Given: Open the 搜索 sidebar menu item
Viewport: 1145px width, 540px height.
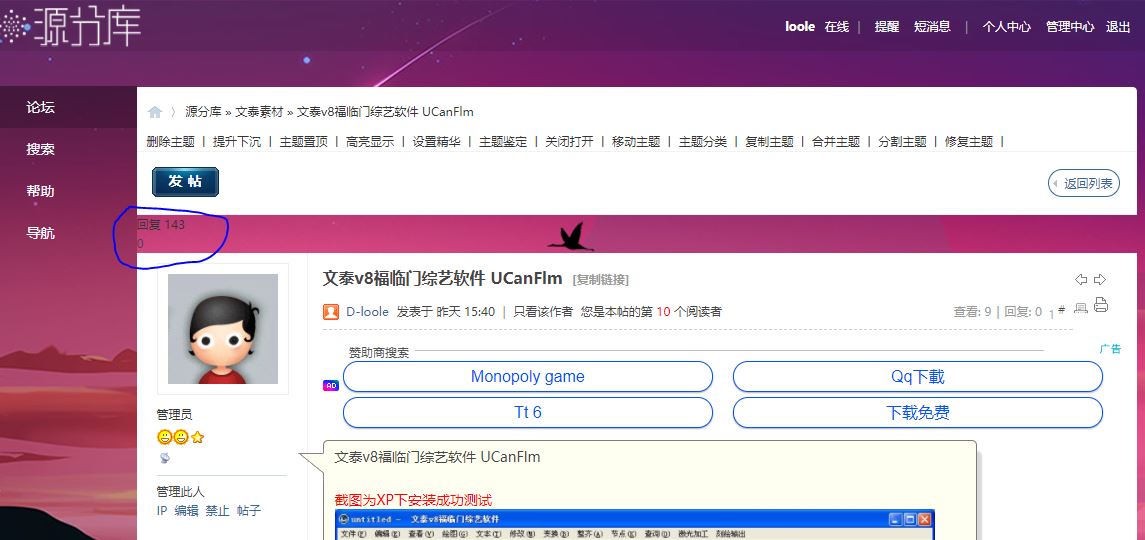Looking at the screenshot, I should (x=41, y=149).
